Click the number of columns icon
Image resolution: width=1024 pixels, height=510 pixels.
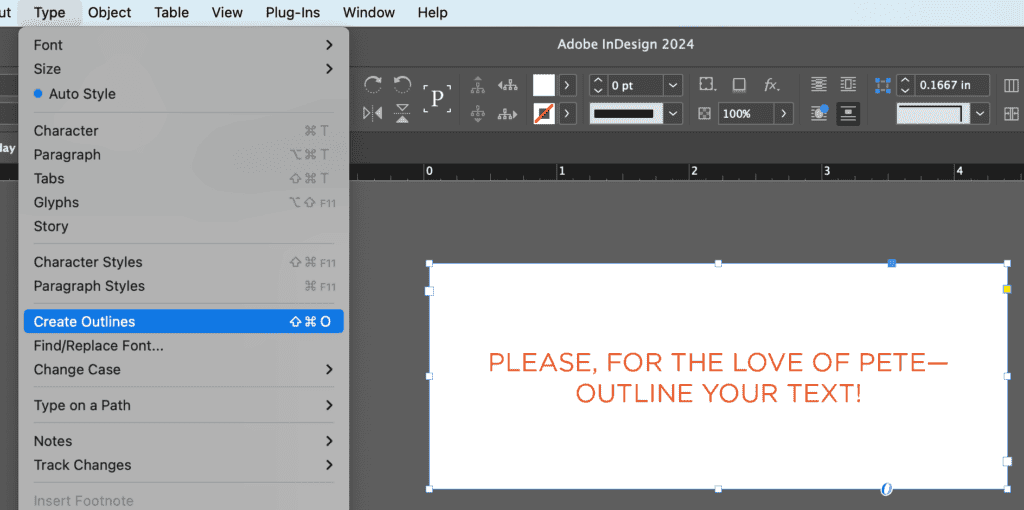point(1011,85)
